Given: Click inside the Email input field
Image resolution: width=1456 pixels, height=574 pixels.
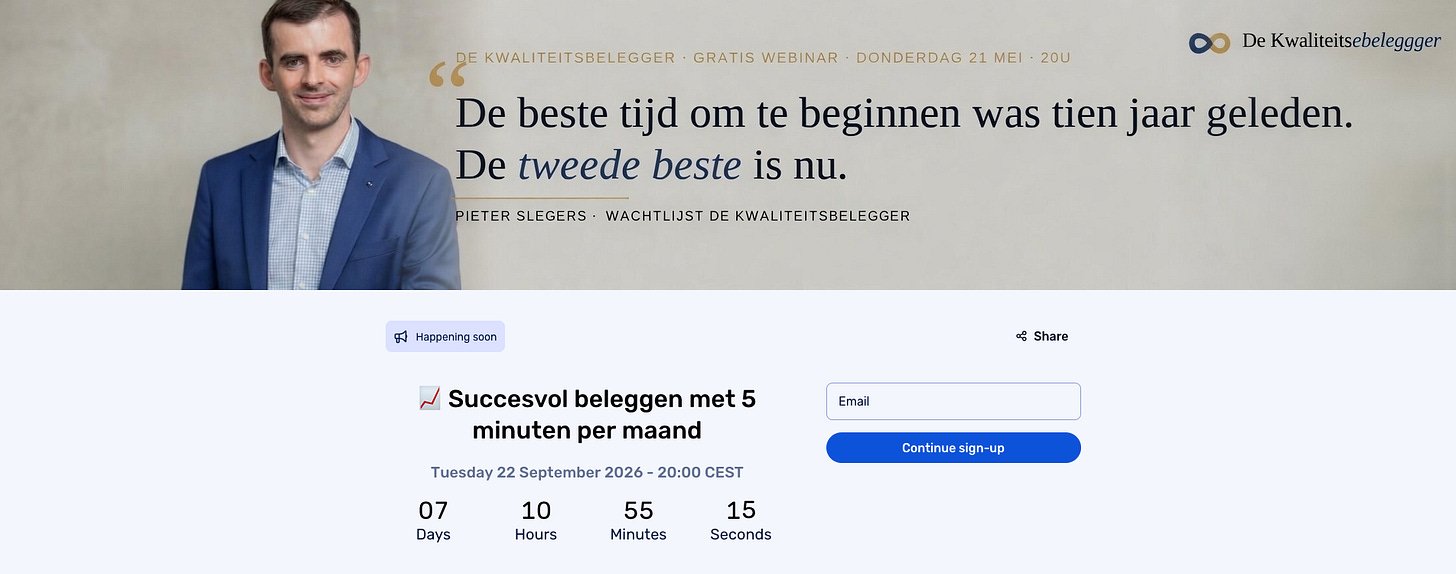Looking at the screenshot, I should 953,401.
